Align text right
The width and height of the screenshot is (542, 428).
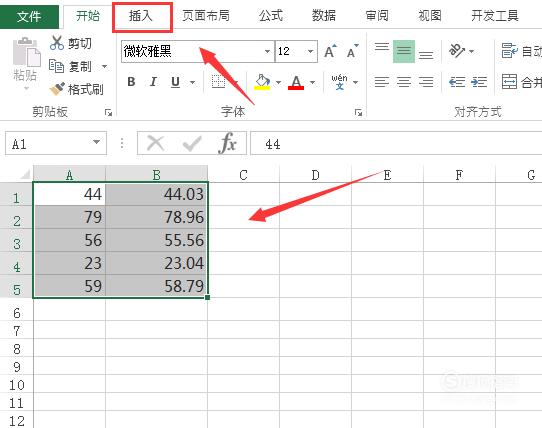pyautogui.click(x=426, y=82)
